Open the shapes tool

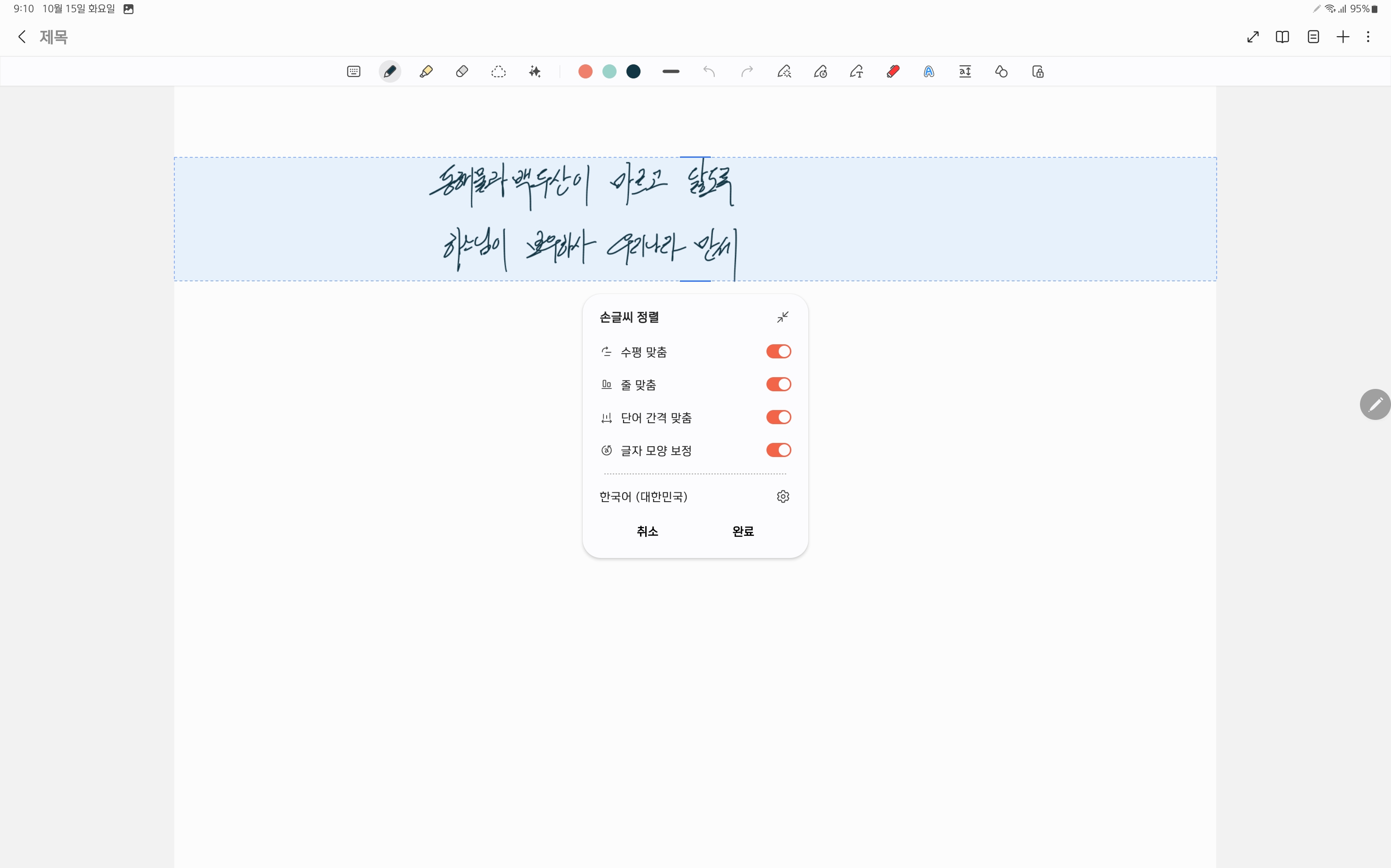pos(1001,72)
